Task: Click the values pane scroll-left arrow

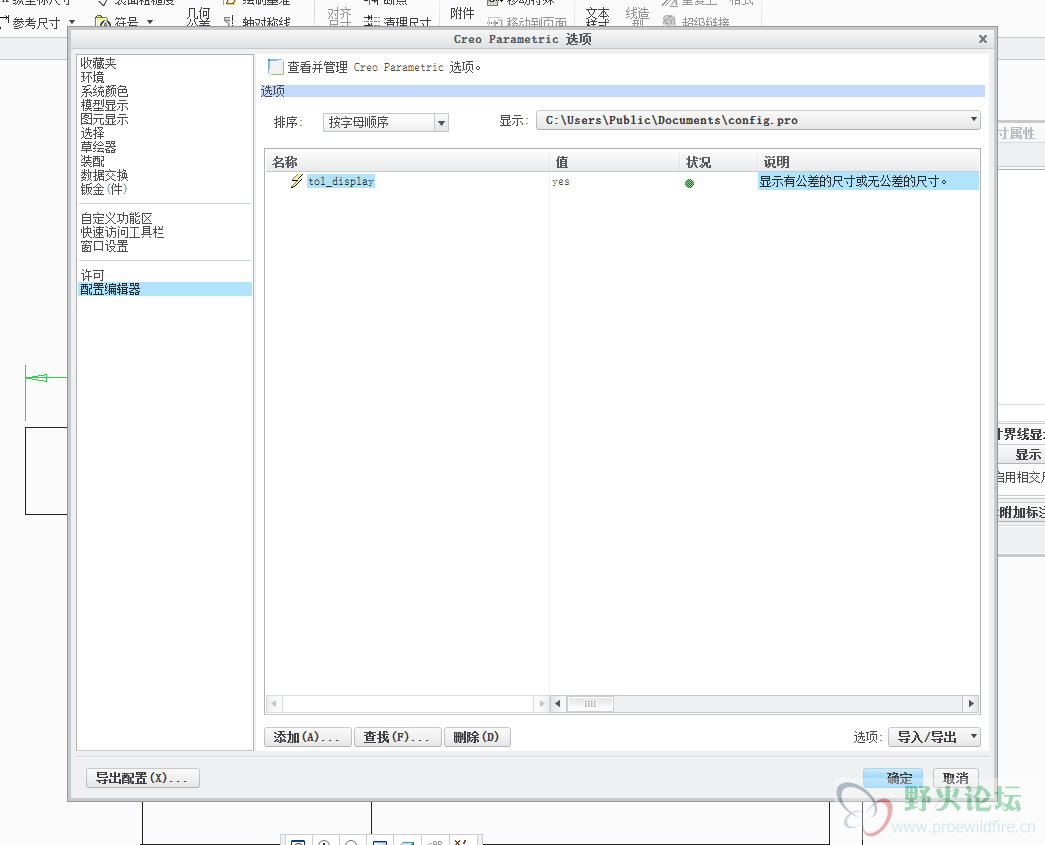Action: tap(558, 703)
